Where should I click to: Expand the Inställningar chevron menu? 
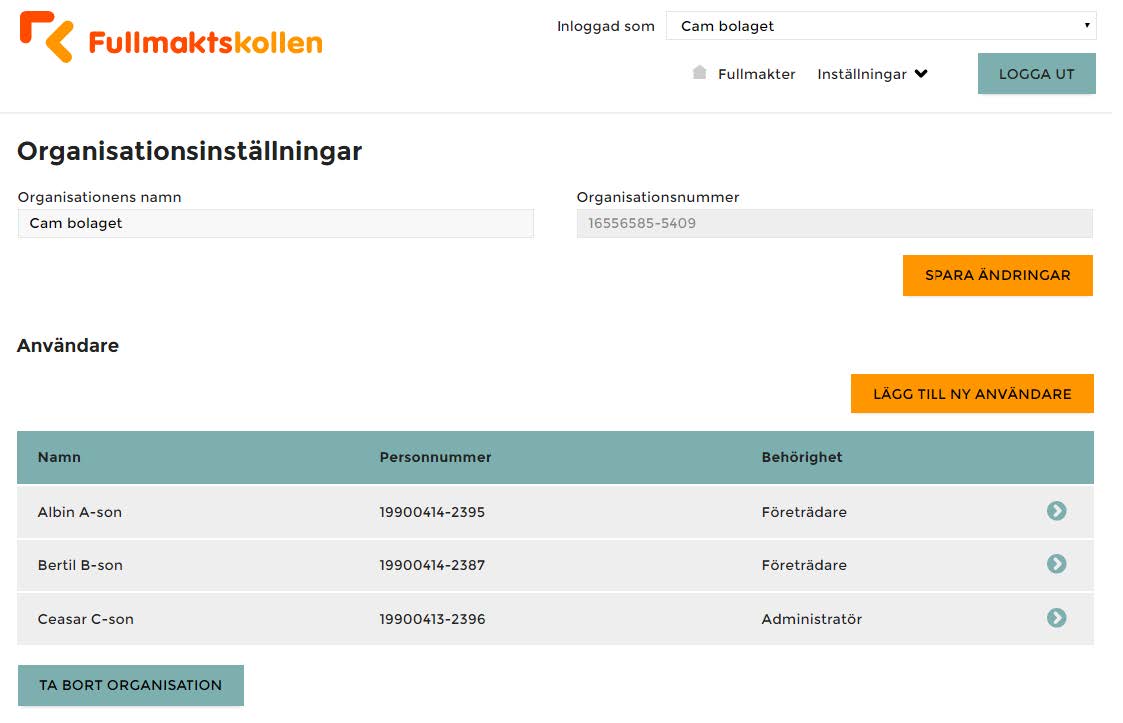[x=921, y=73]
